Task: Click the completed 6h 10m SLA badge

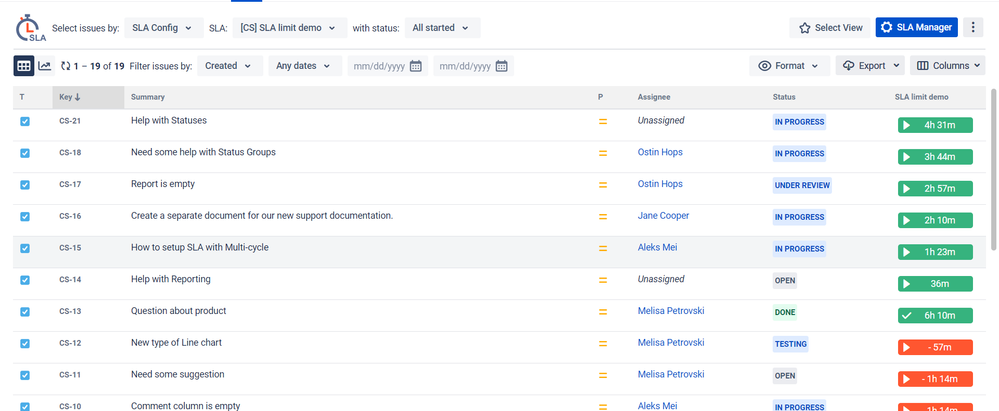Action: pos(935,315)
